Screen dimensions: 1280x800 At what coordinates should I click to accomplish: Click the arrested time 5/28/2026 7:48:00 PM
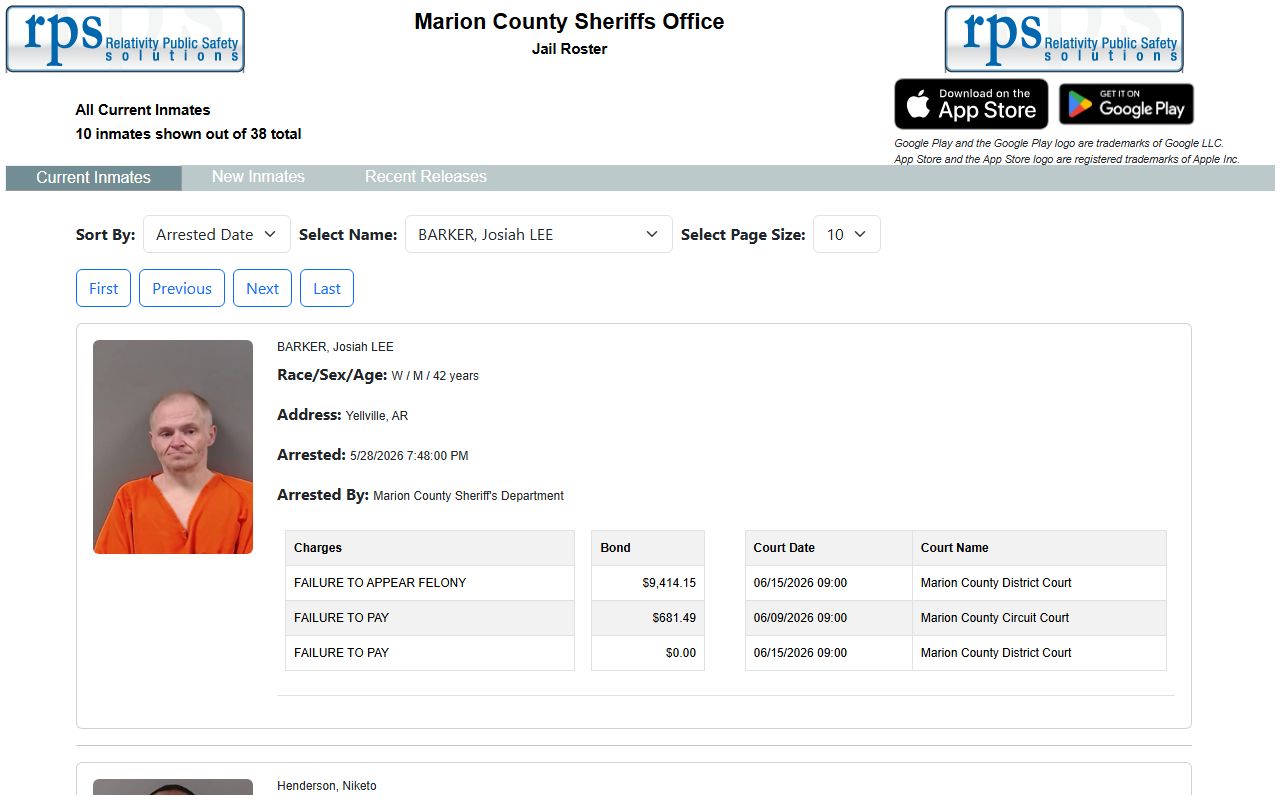[x=409, y=456]
